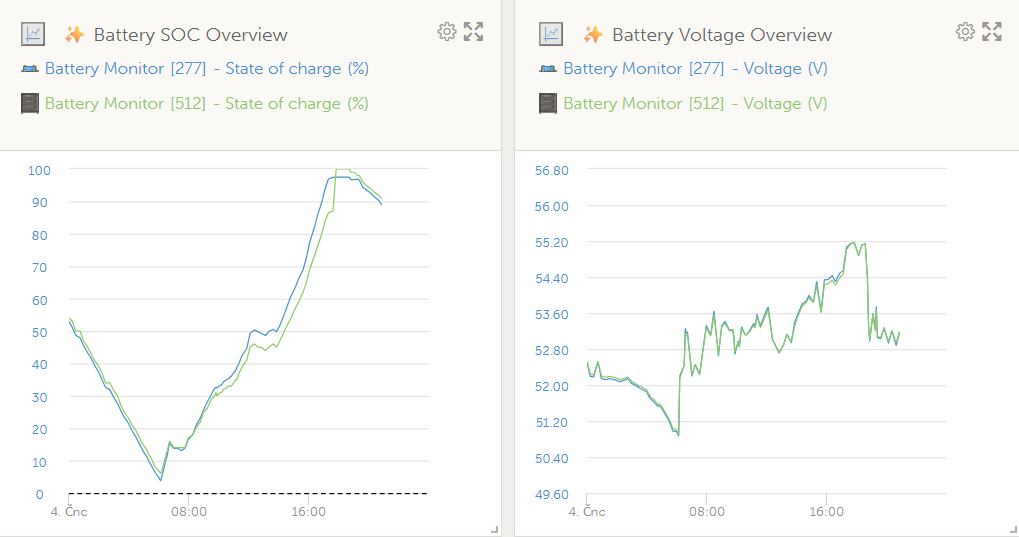Click the resize handle at SOC widget corner
The height and width of the screenshot is (537, 1019).
(x=495, y=530)
